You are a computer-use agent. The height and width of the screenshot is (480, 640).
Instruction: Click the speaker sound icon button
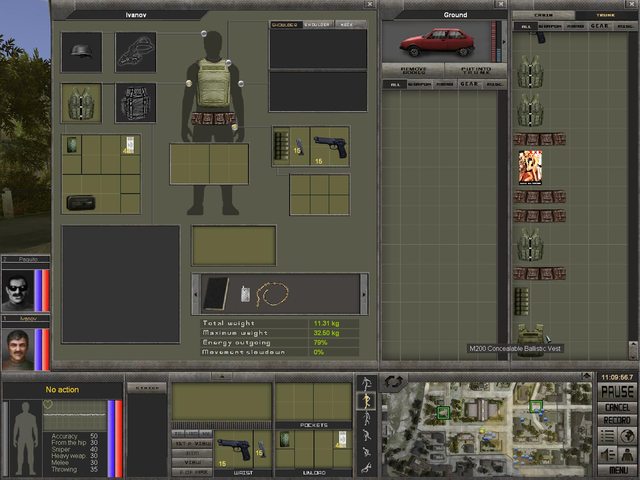[x=607, y=454]
